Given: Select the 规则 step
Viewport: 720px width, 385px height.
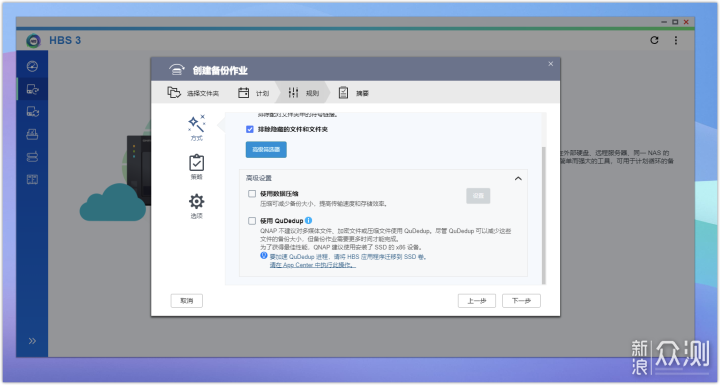Looking at the screenshot, I should point(303,93).
